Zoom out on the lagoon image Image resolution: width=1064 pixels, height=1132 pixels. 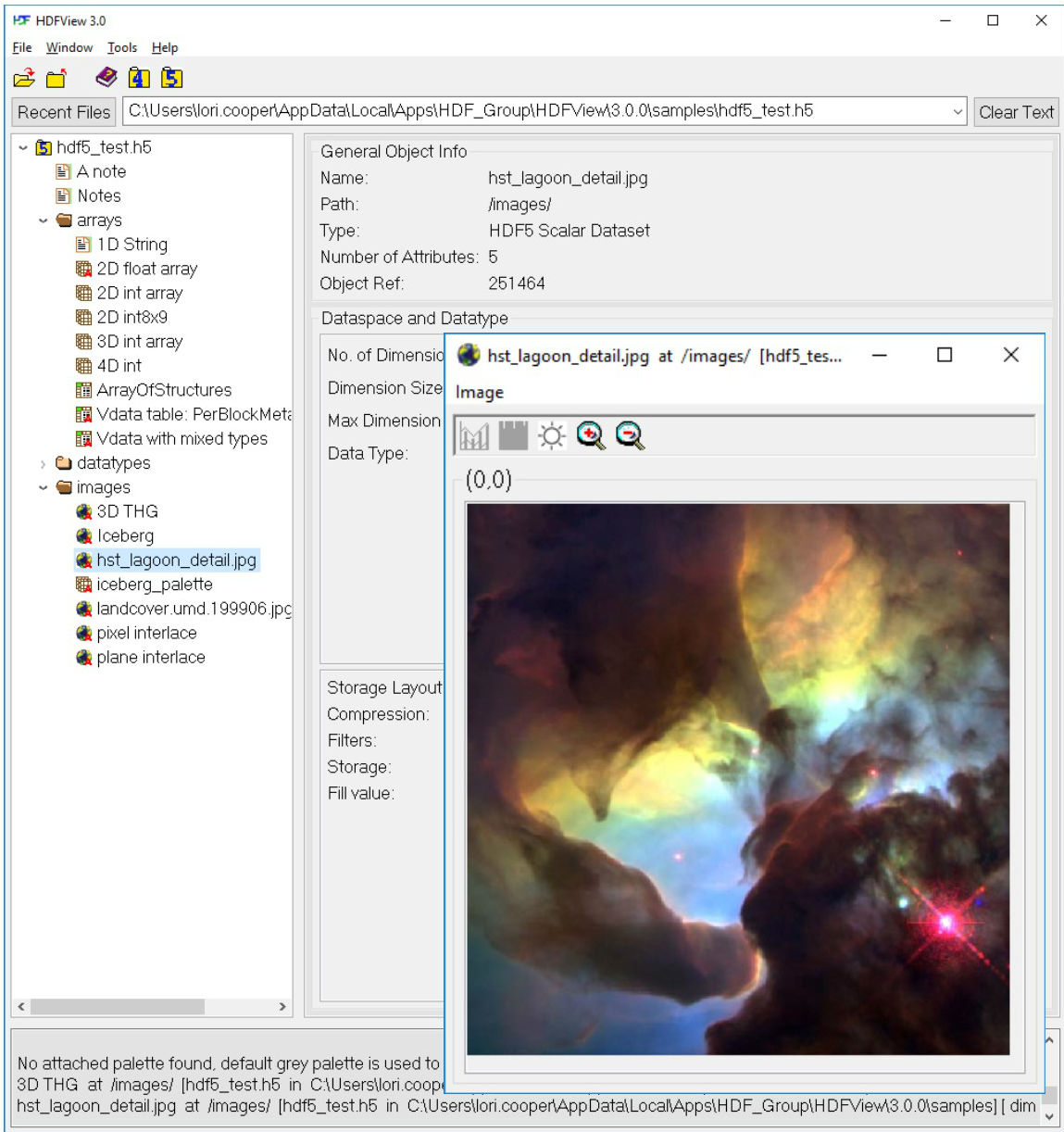click(630, 435)
